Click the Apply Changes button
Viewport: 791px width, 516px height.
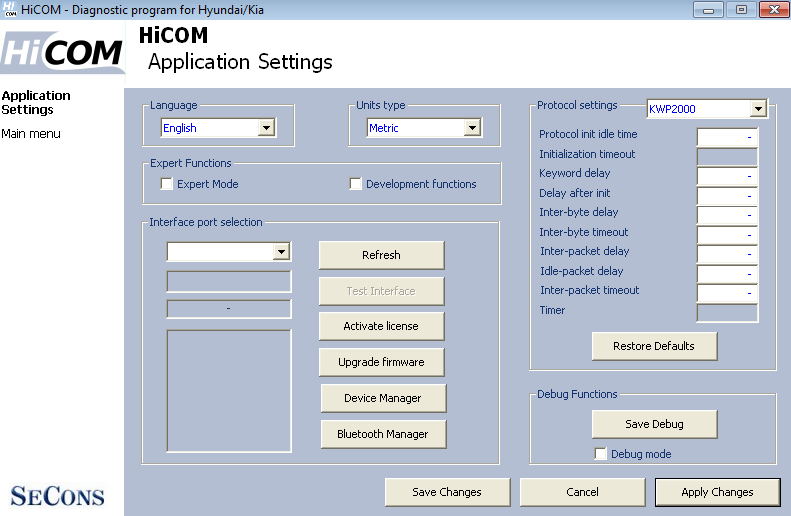click(x=717, y=492)
